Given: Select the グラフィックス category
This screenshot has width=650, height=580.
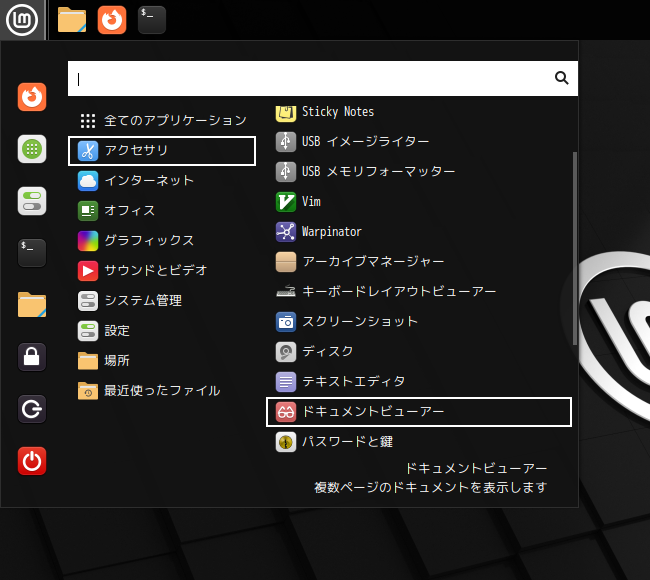Looking at the screenshot, I should click(x=162, y=240).
